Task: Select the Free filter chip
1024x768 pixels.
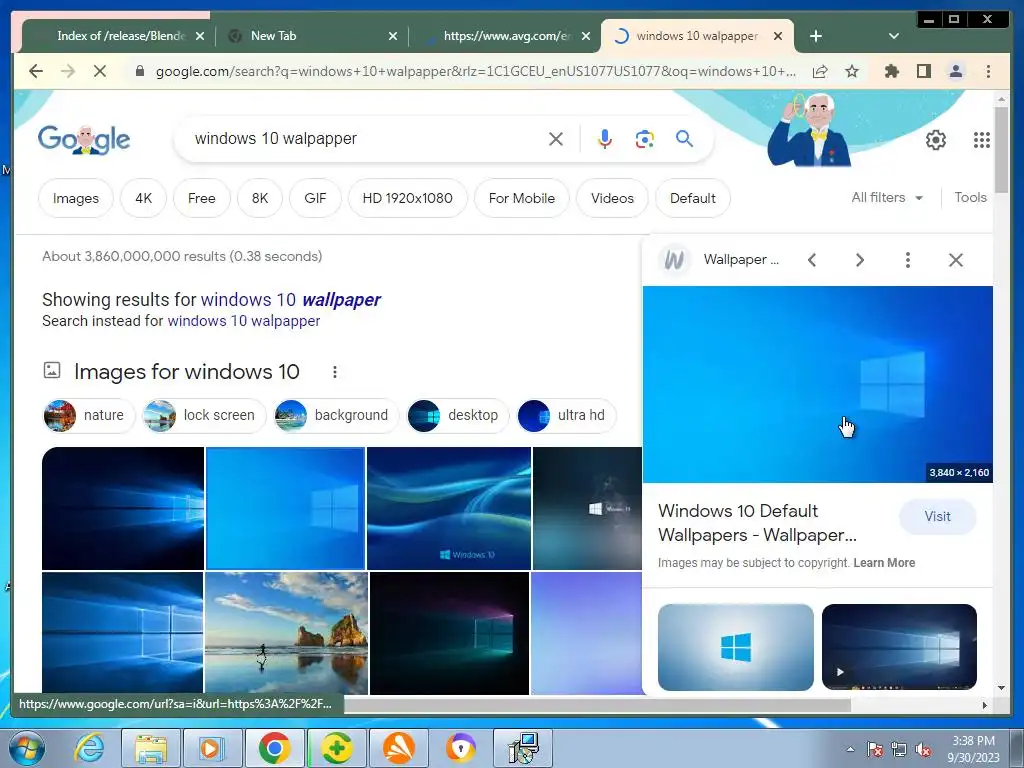Action: (202, 198)
